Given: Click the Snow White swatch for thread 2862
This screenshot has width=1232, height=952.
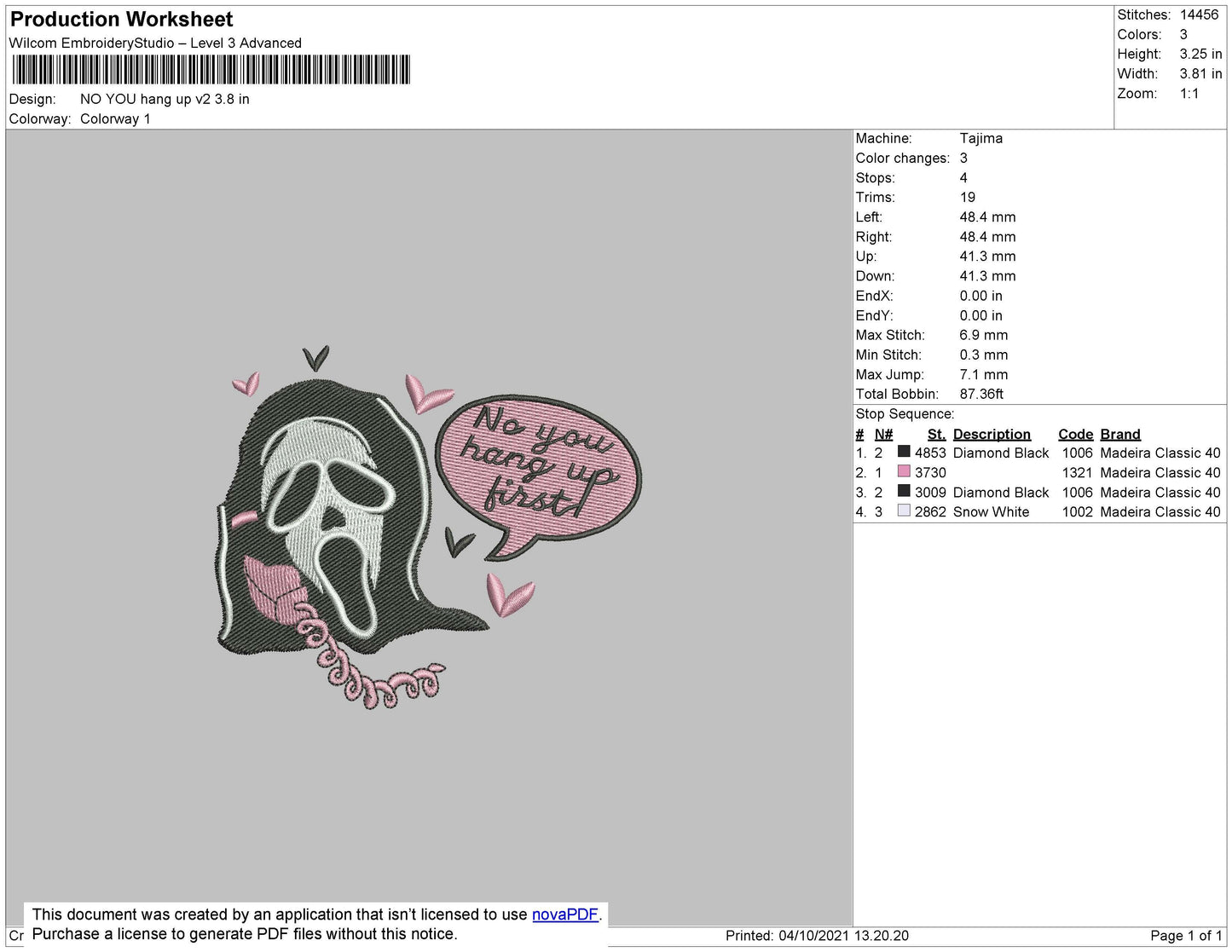Looking at the screenshot, I should point(904,511).
